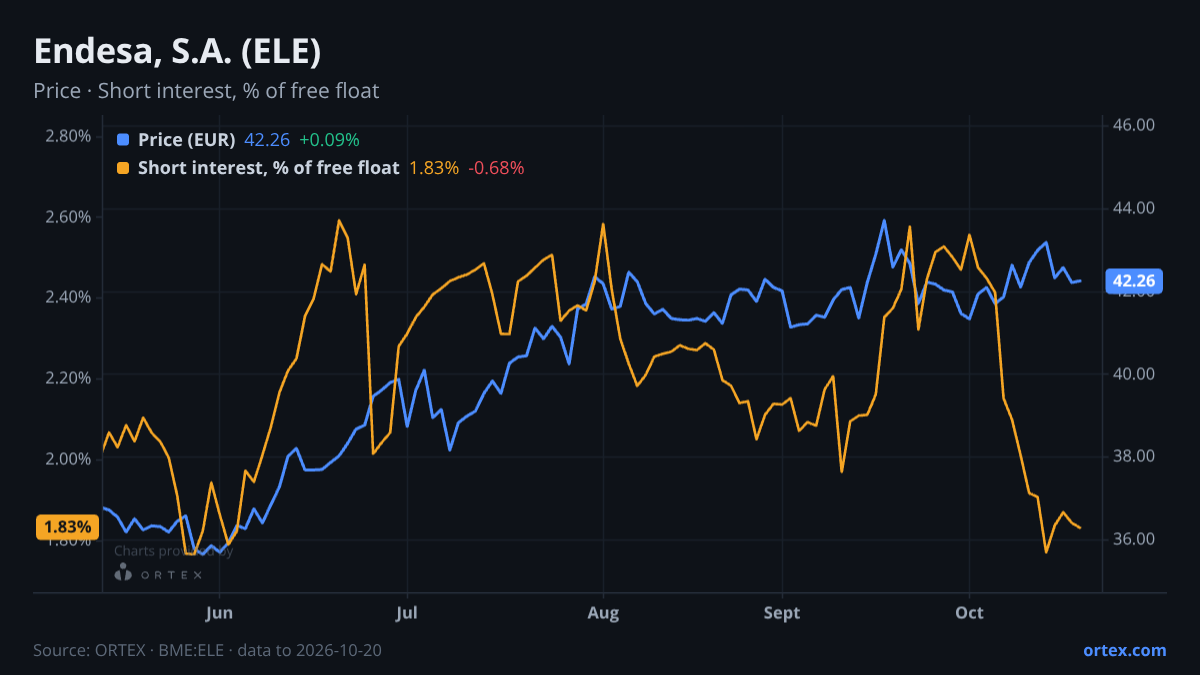Click the 1.83% short interest legend value
This screenshot has height=675, width=1200.
434,168
